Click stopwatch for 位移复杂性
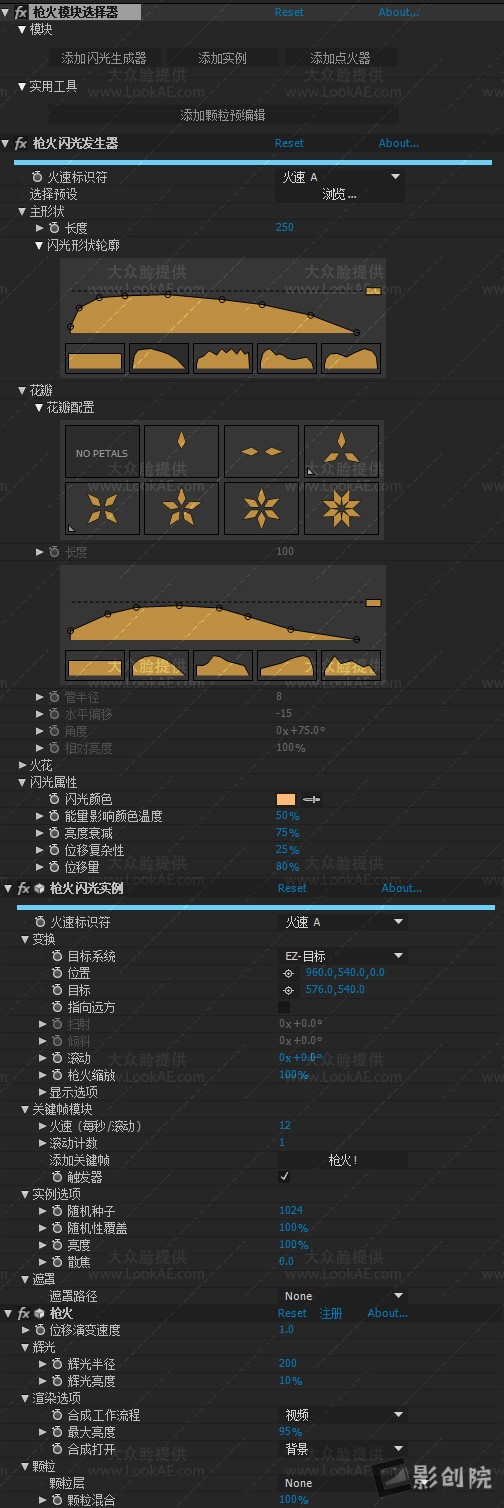504x1508 pixels. tap(55, 850)
